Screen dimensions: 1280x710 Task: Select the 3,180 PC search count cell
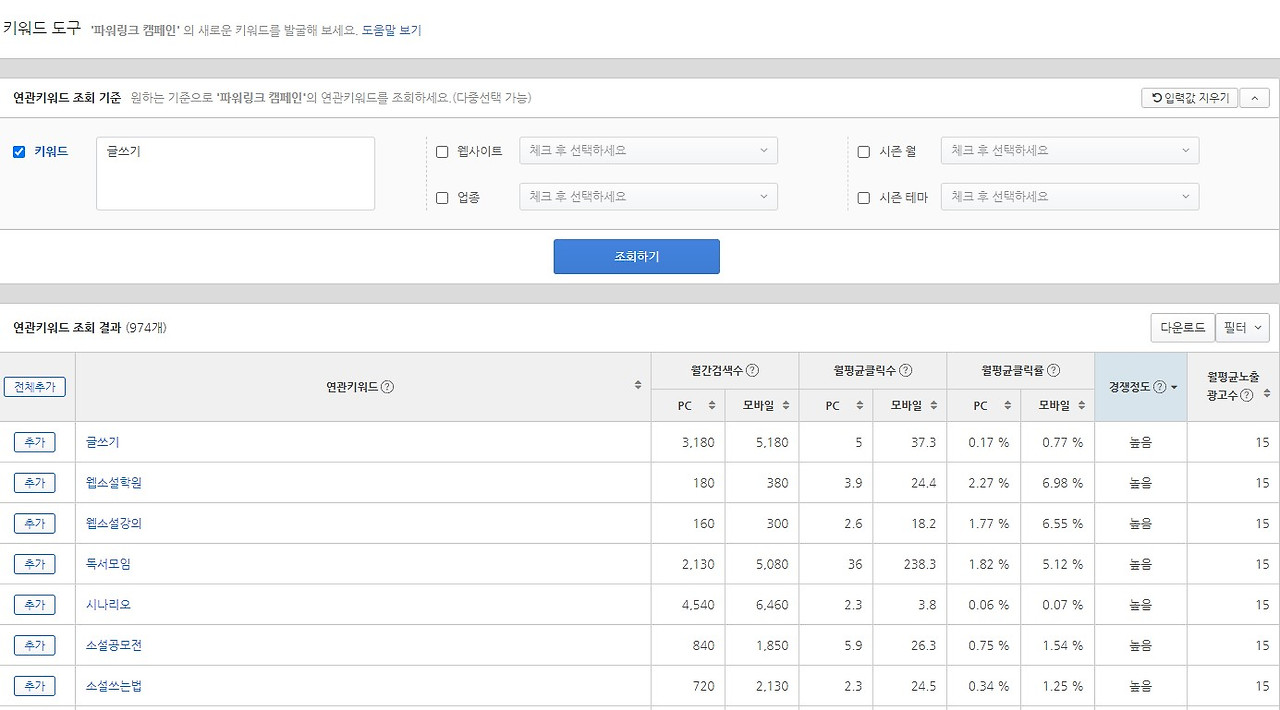point(688,442)
